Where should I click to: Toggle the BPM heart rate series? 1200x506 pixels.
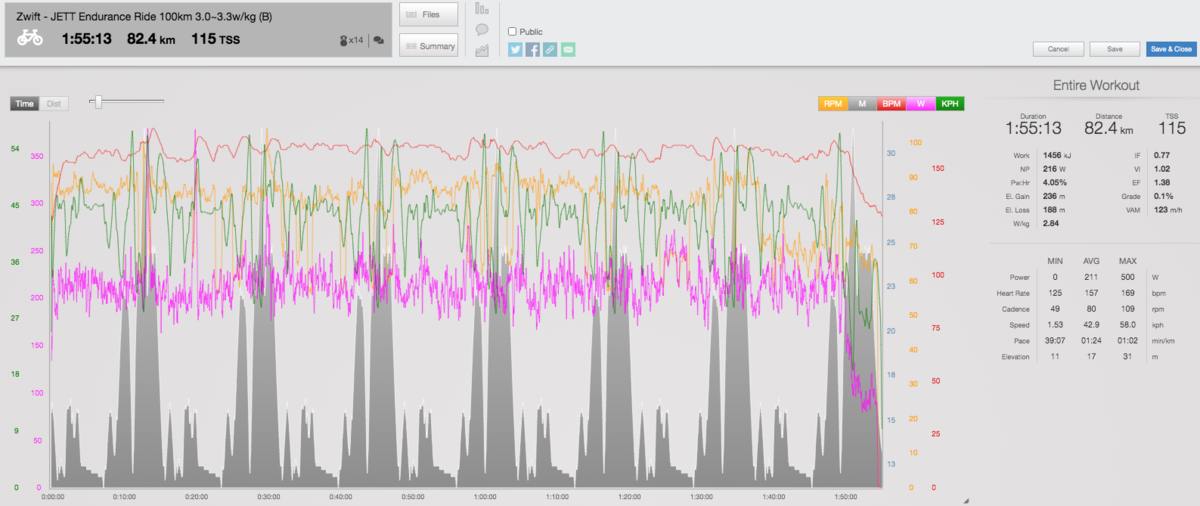coord(891,103)
